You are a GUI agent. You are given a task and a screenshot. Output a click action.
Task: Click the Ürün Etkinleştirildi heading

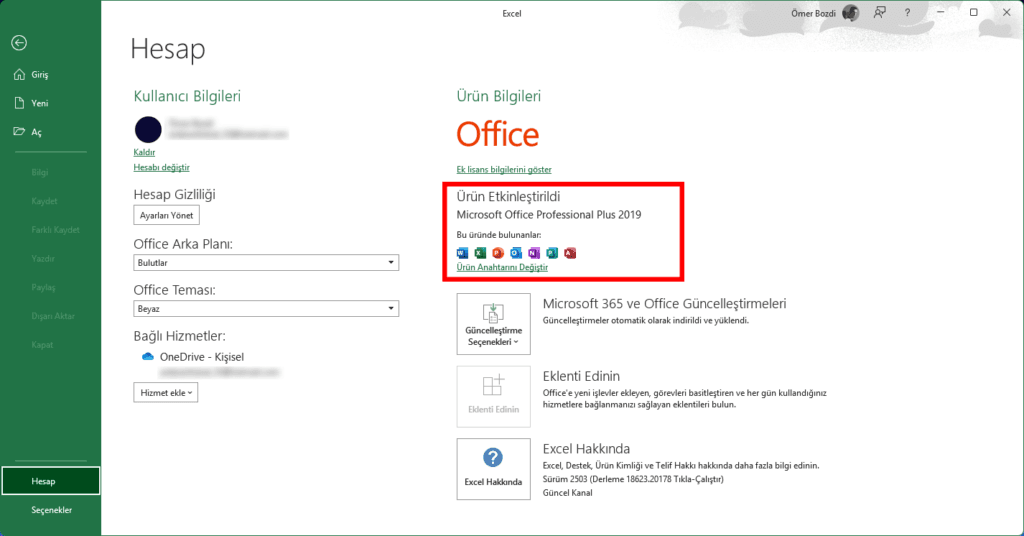tap(508, 197)
